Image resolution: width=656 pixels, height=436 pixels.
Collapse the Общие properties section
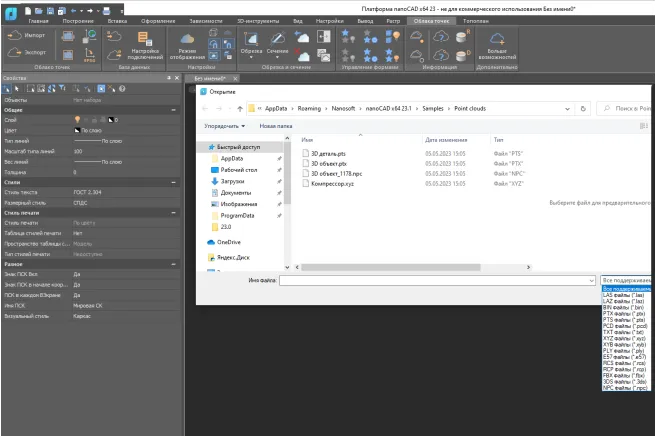(174, 110)
